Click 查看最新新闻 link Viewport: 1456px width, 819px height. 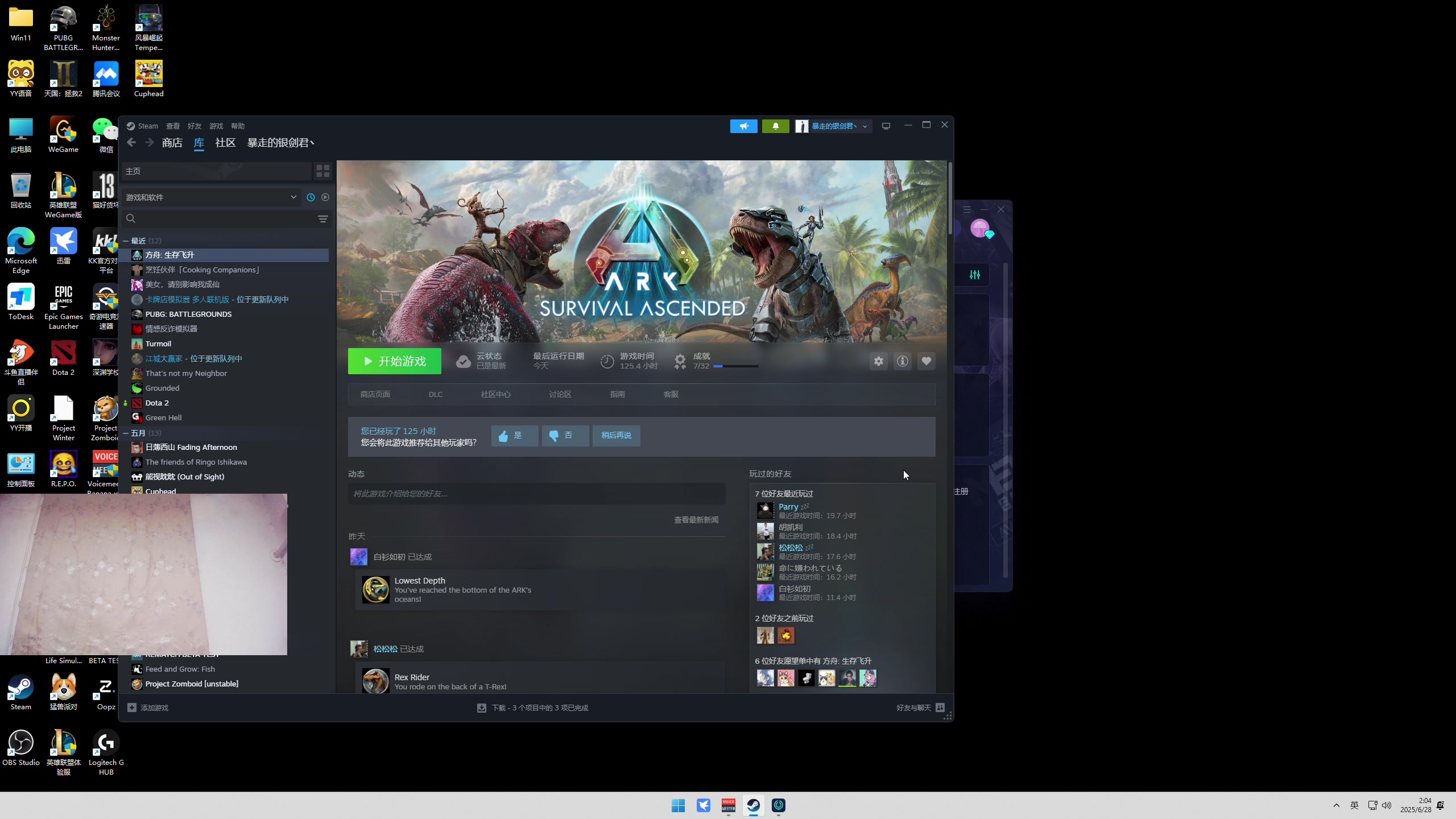696,520
